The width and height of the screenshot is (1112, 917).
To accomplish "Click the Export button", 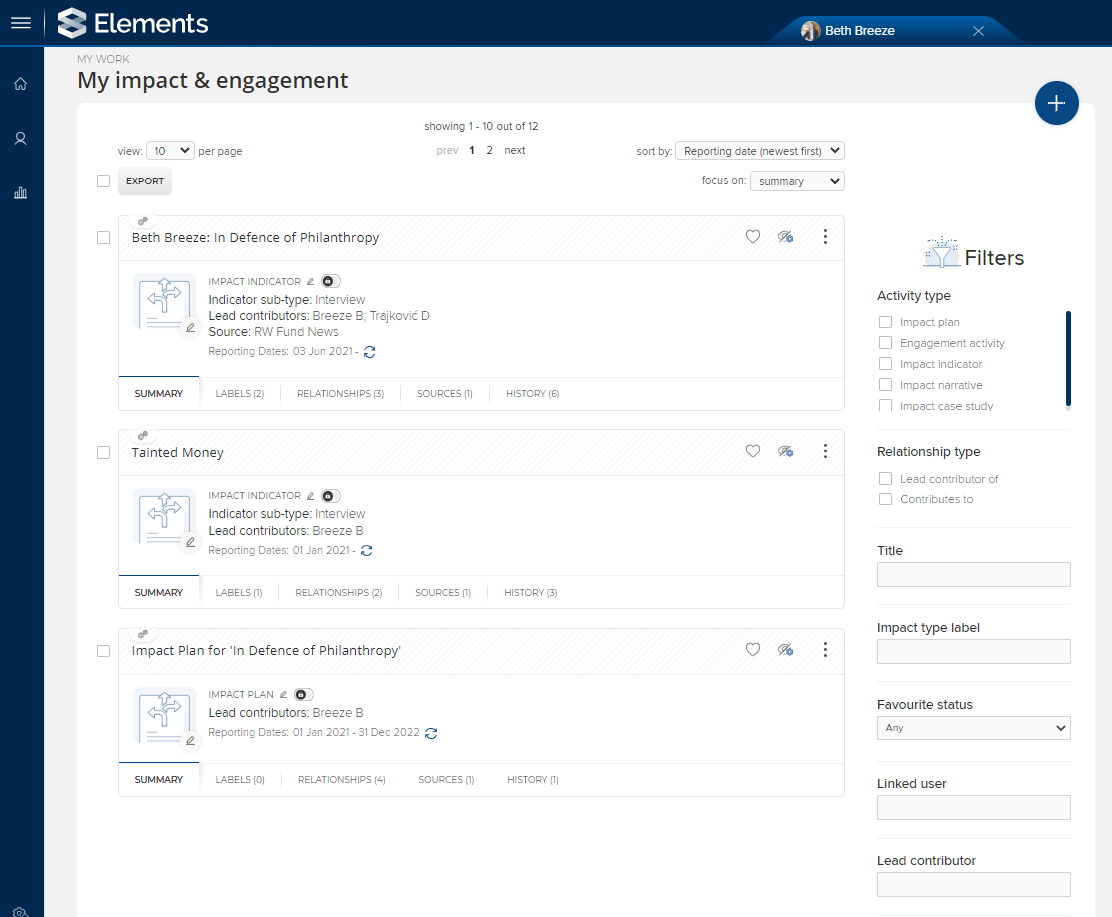I will click(x=145, y=181).
